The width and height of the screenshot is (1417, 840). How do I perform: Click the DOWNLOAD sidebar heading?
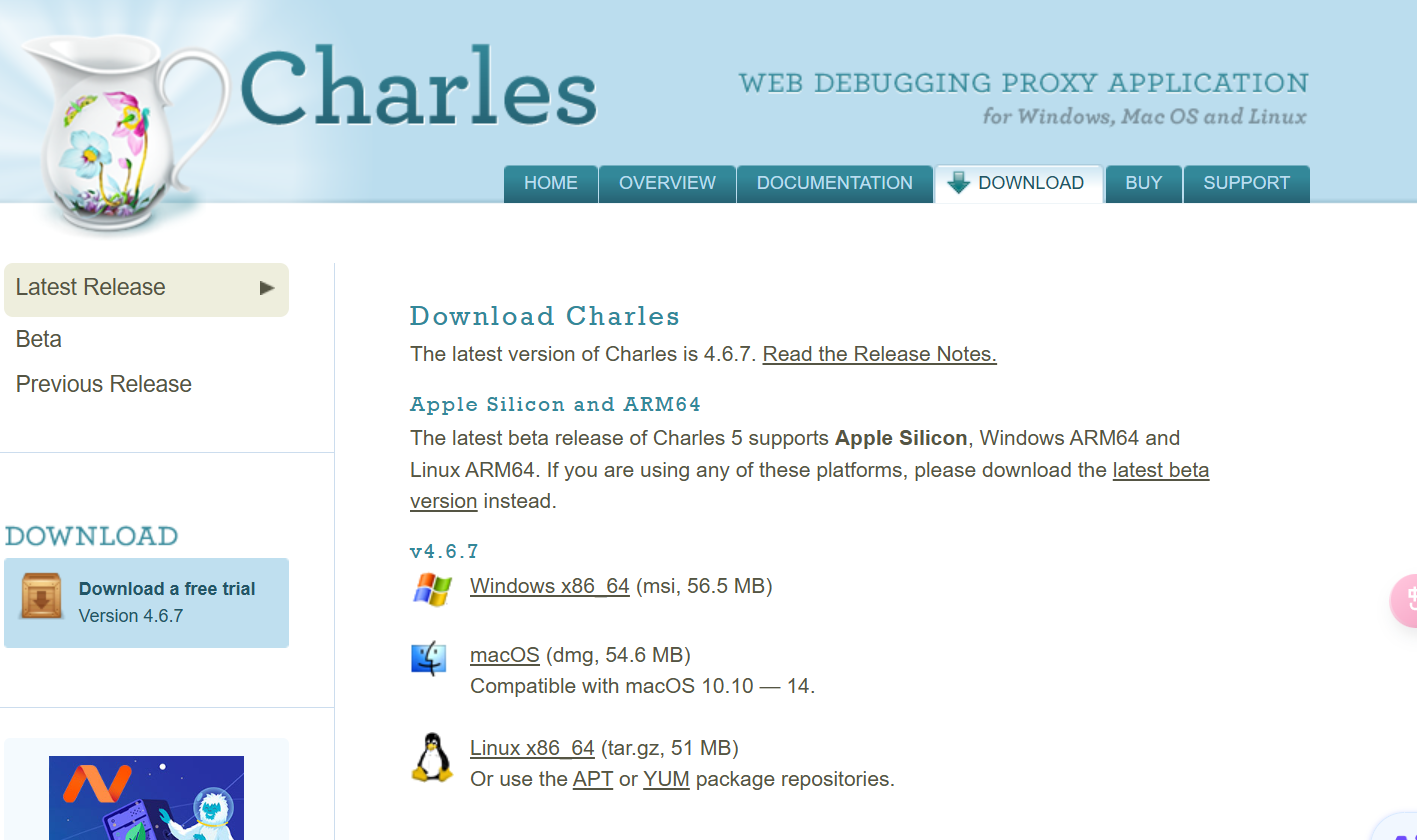point(92,536)
